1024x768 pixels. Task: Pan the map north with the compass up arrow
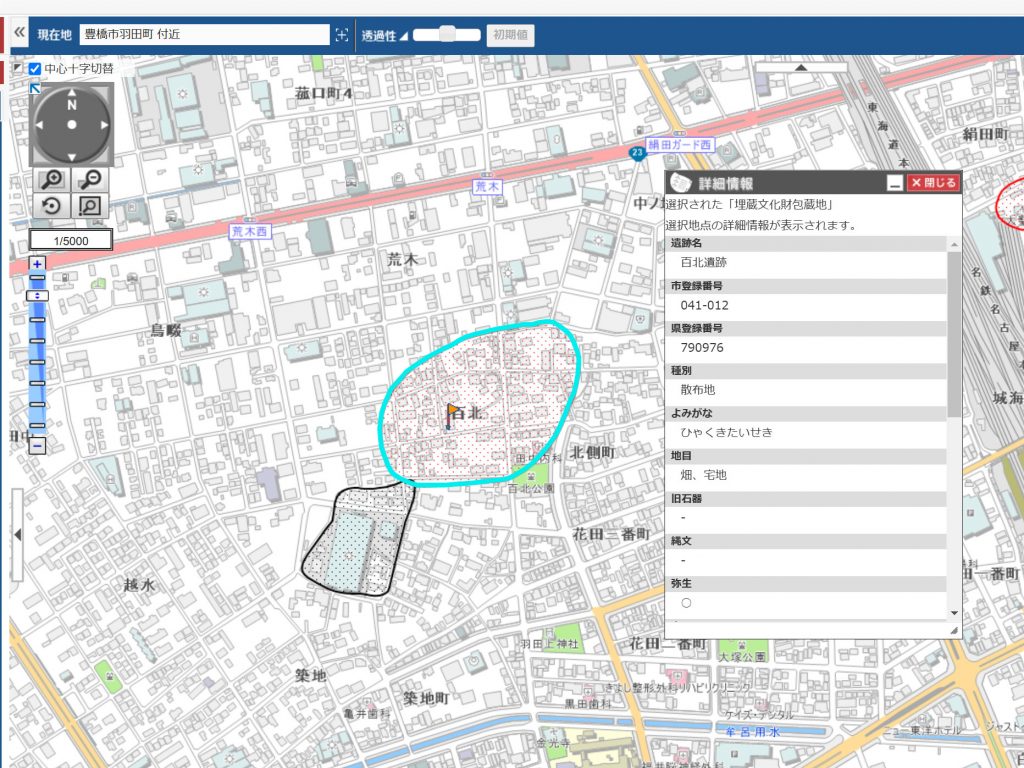72,93
